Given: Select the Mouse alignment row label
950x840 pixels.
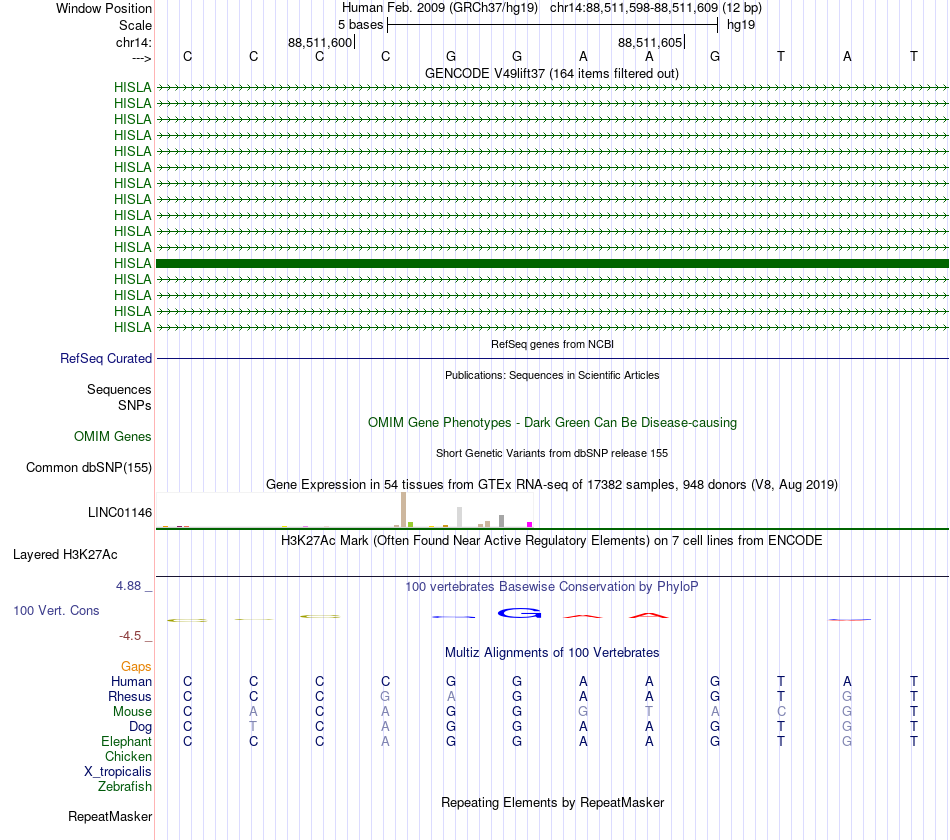Looking at the screenshot, I should [132, 712].
